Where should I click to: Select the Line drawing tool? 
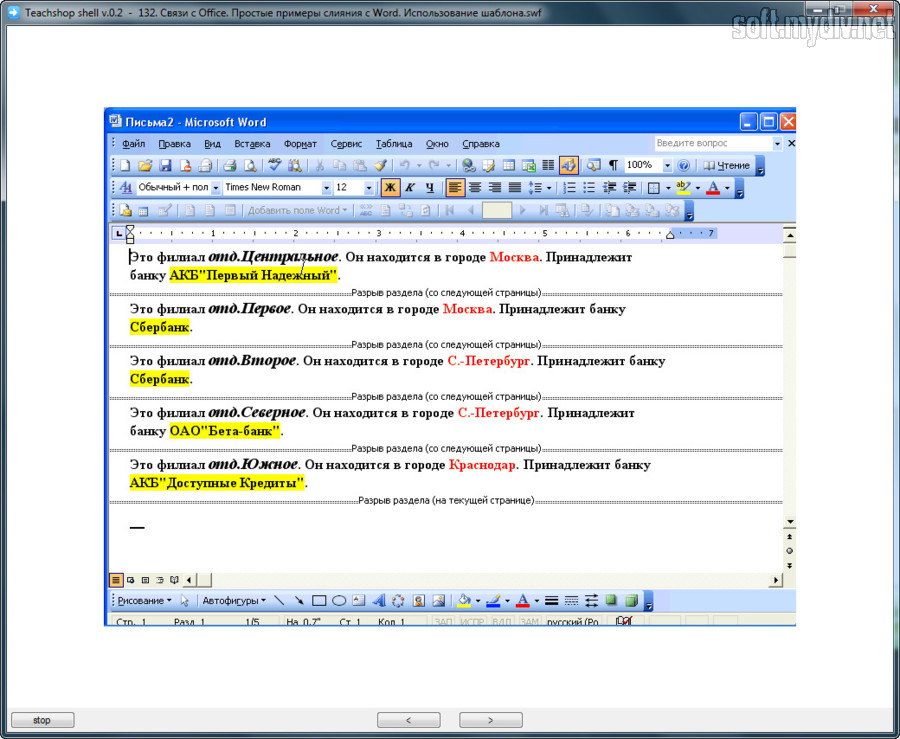[x=280, y=601]
